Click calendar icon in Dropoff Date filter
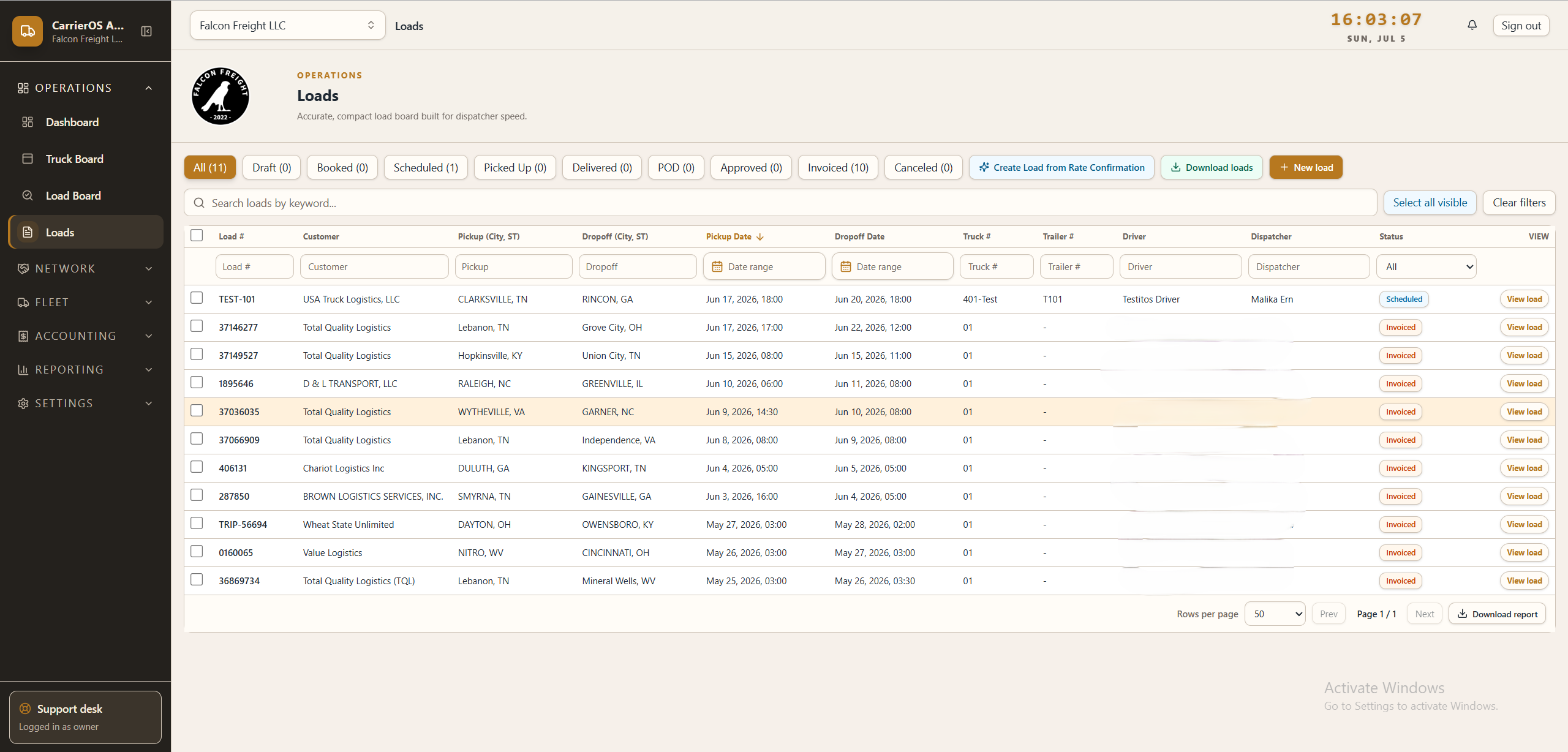 coord(845,267)
